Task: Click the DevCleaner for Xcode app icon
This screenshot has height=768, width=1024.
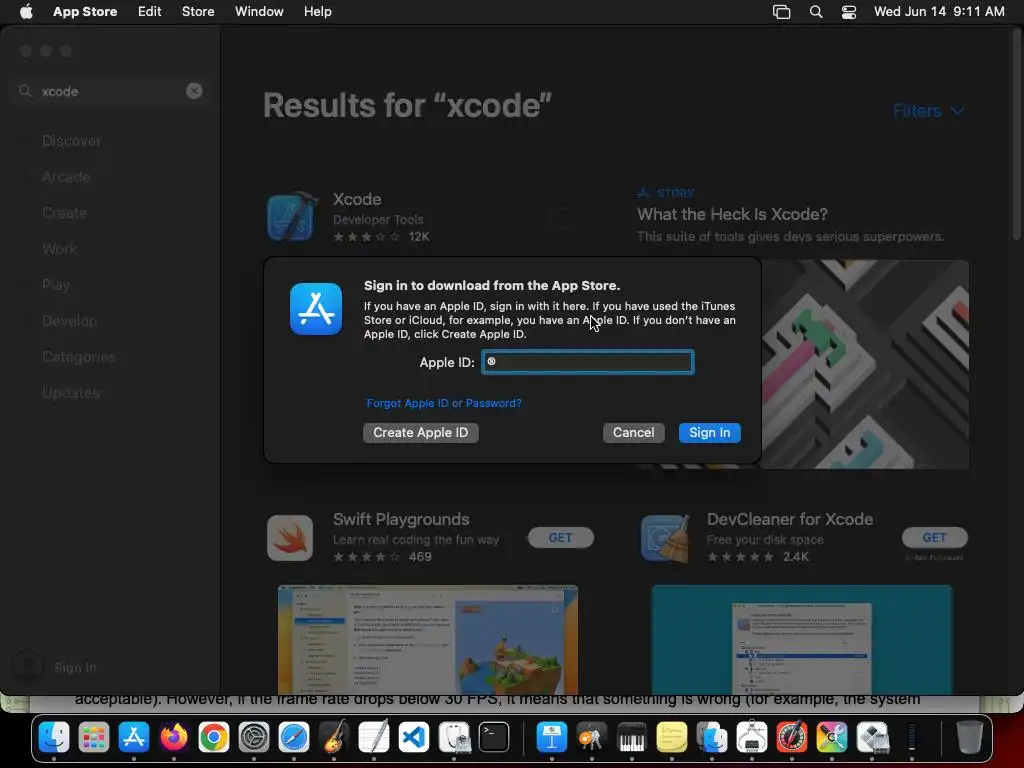Action: click(665, 538)
